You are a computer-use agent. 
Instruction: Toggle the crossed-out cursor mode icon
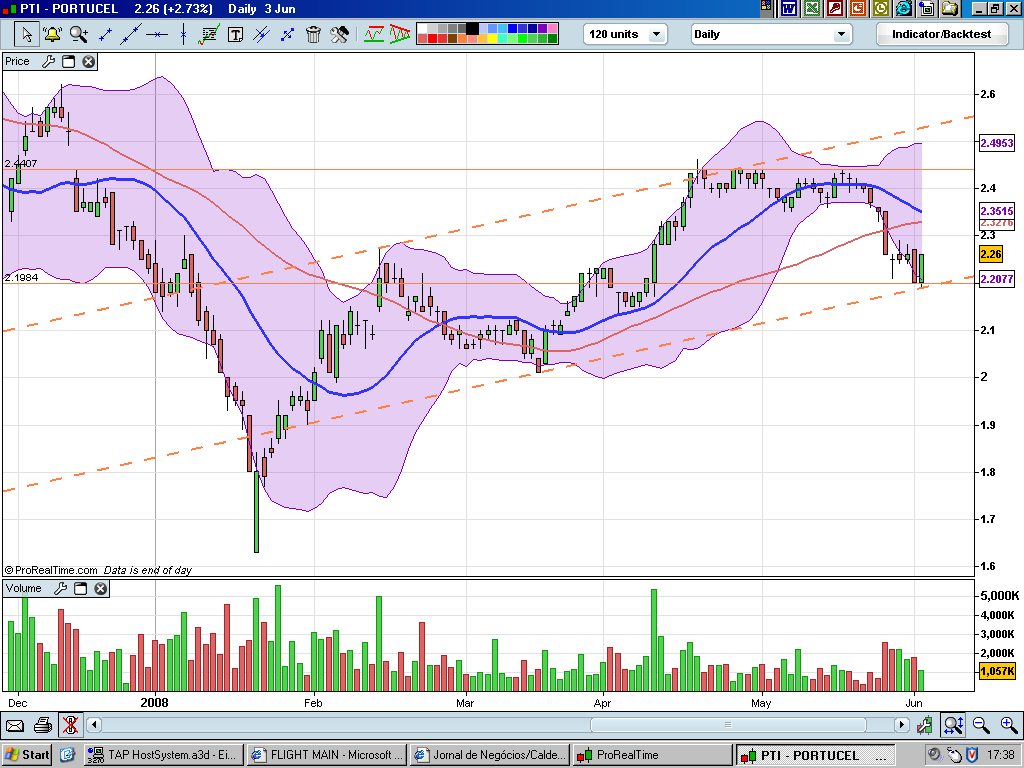(70, 725)
